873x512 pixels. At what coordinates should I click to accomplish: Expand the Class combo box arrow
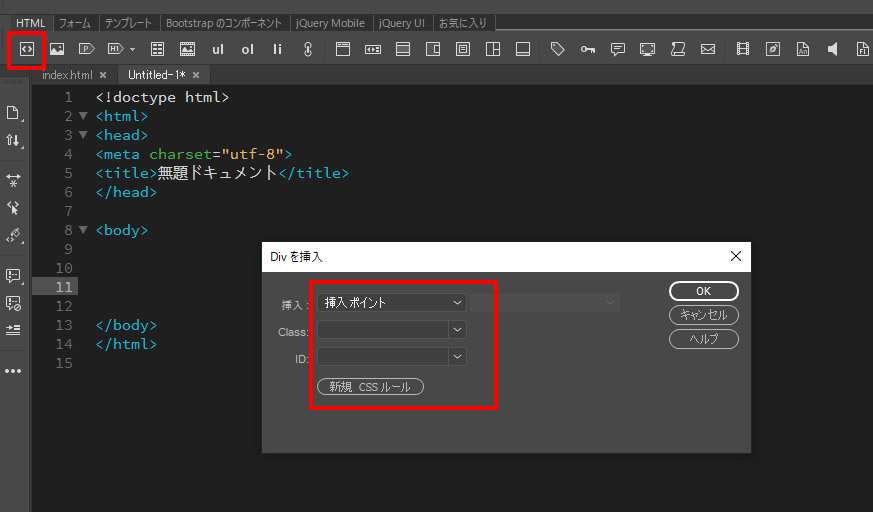(x=457, y=329)
